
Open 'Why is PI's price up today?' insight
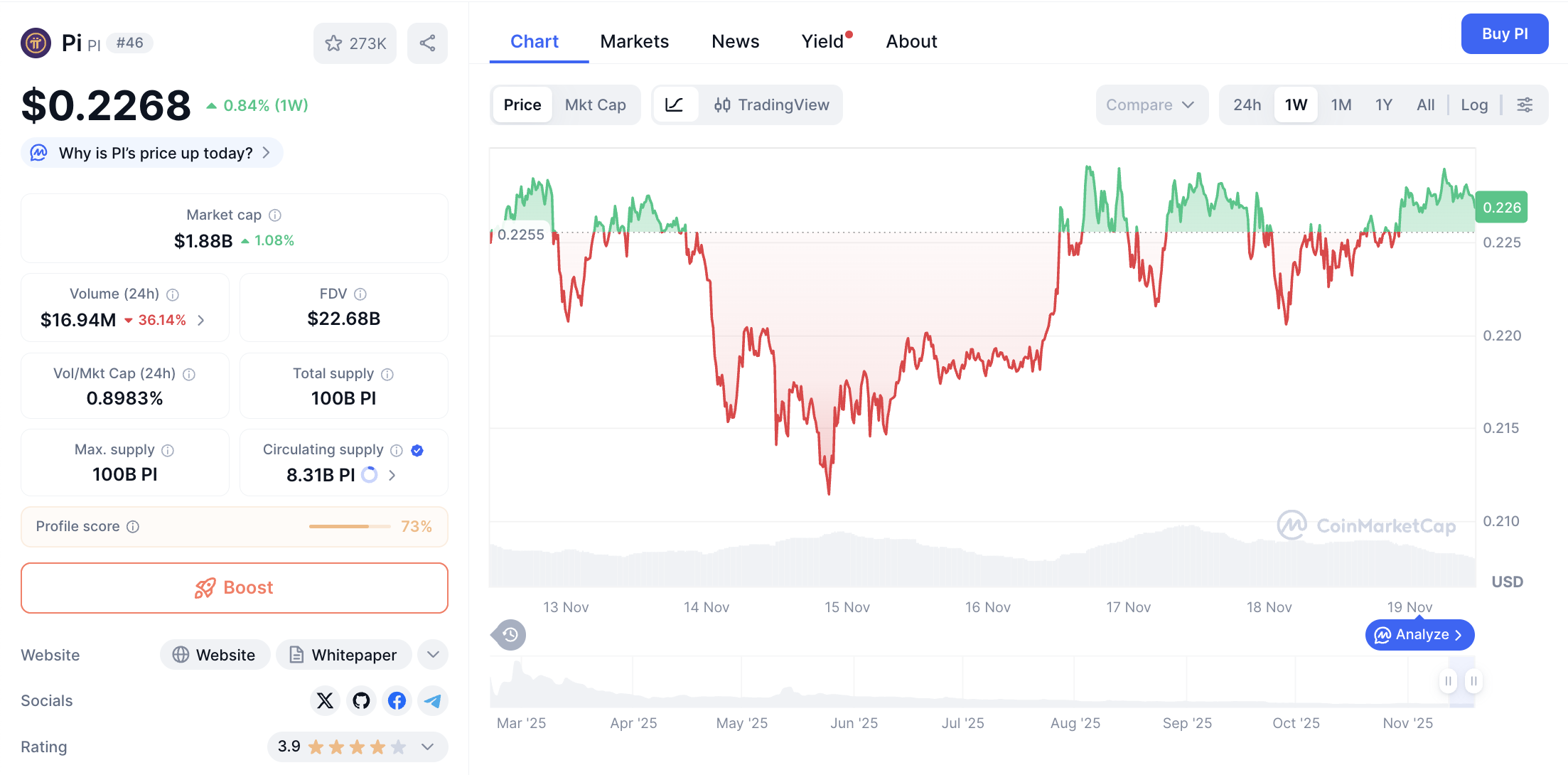pyautogui.click(x=151, y=152)
